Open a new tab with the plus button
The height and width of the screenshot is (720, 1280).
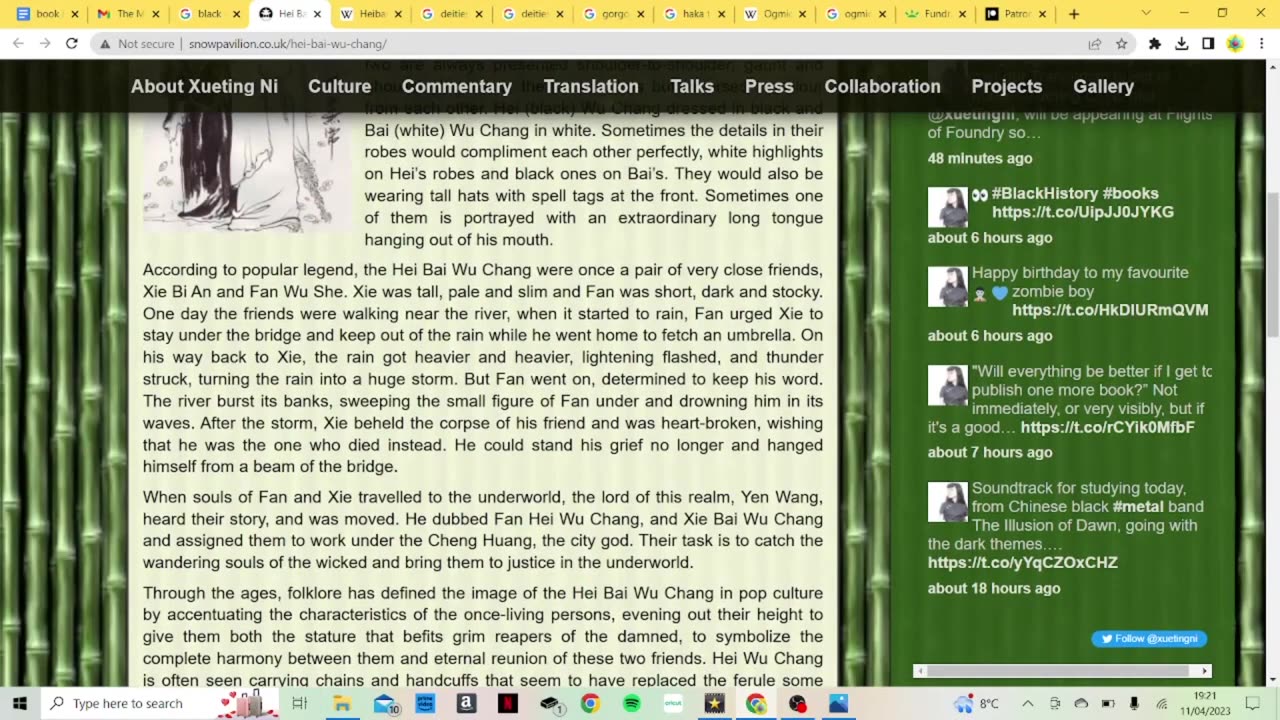tap(1074, 14)
